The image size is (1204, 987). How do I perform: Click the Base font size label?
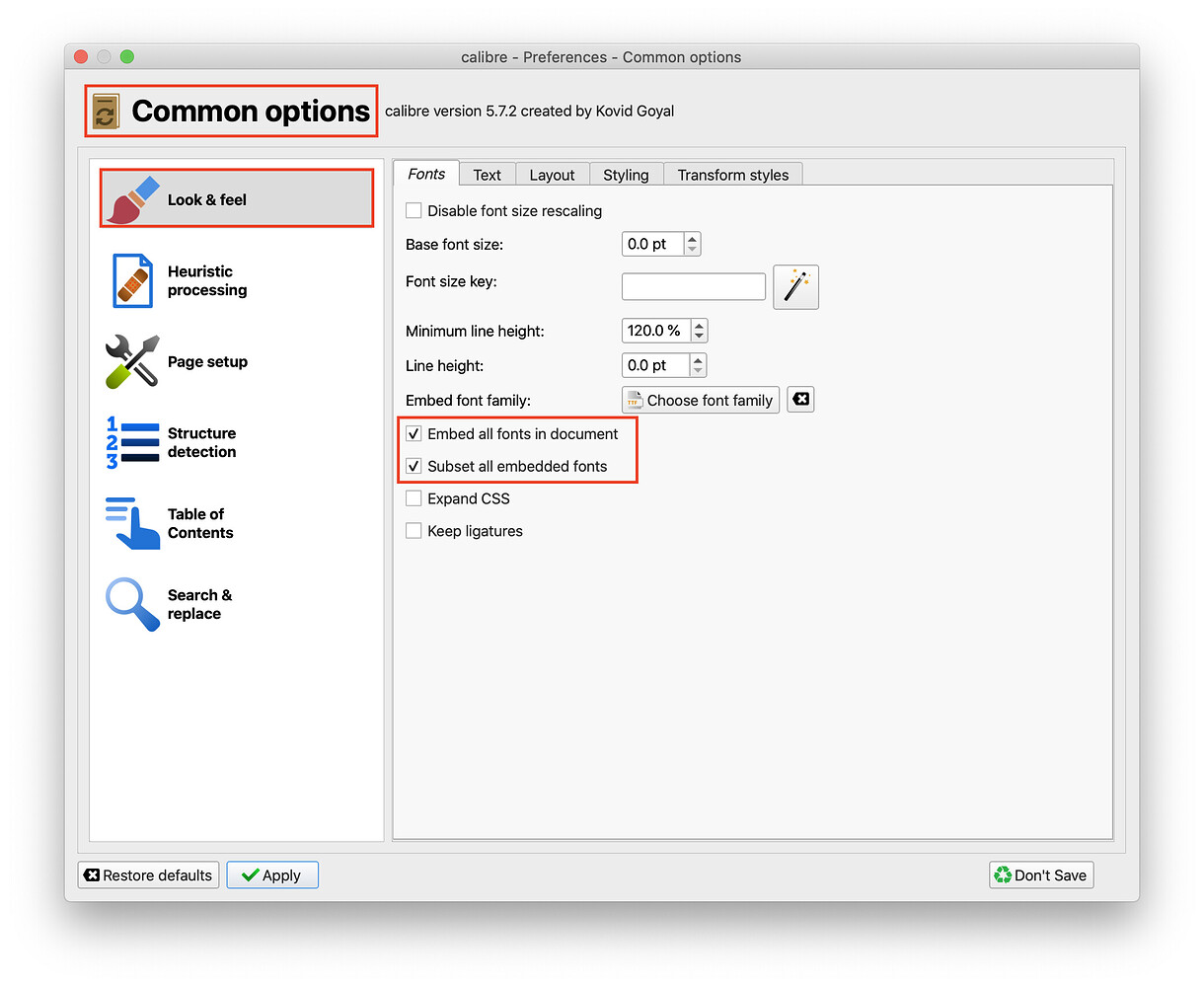tap(454, 244)
